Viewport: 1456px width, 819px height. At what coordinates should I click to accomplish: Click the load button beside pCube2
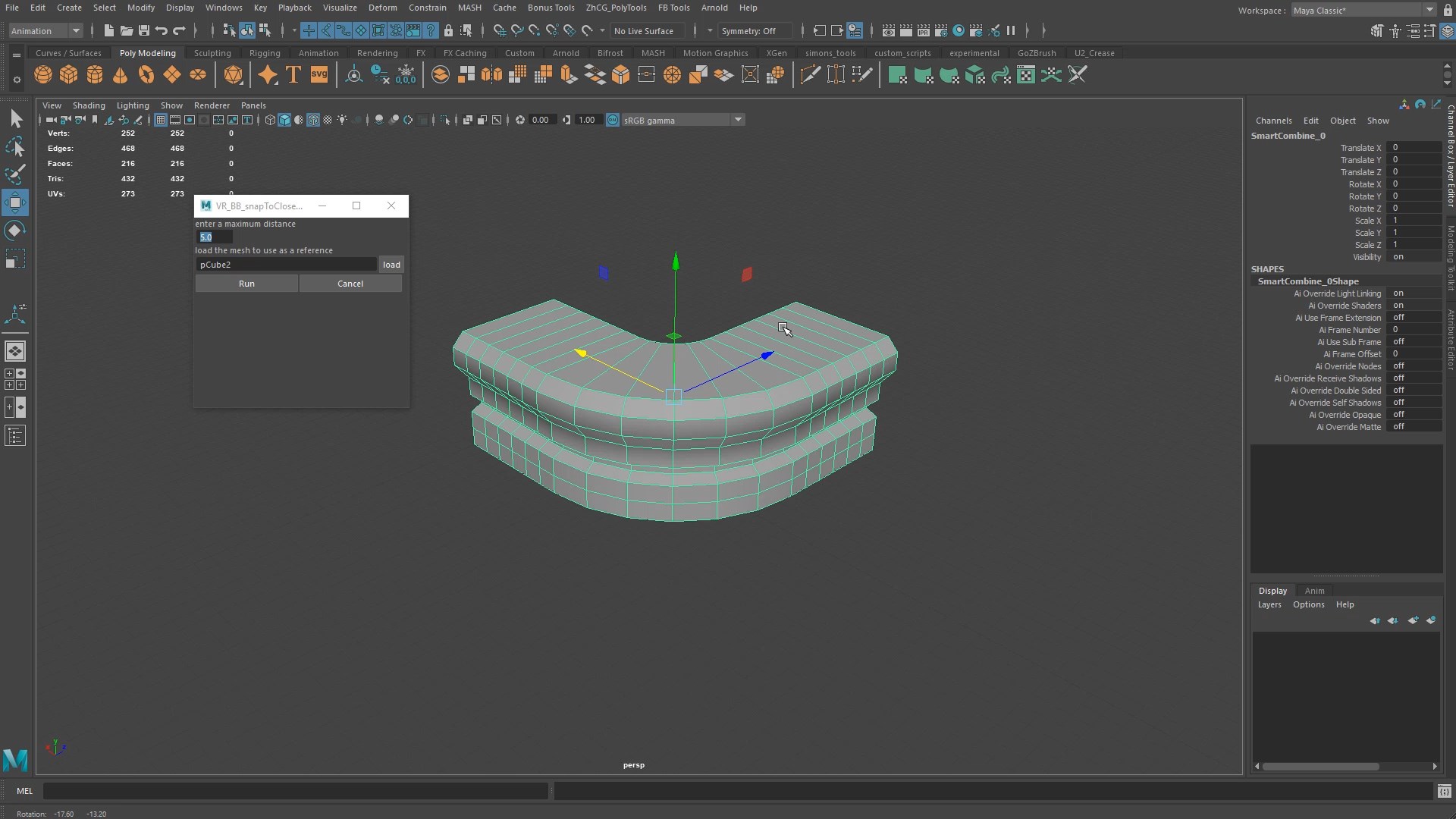pos(391,265)
